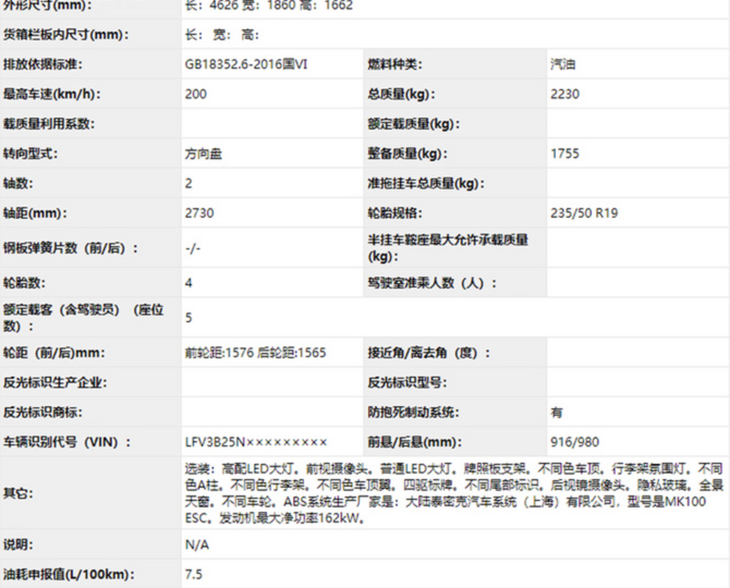
Task: Click the 反光标识生产企业 label
Action: coord(55,383)
